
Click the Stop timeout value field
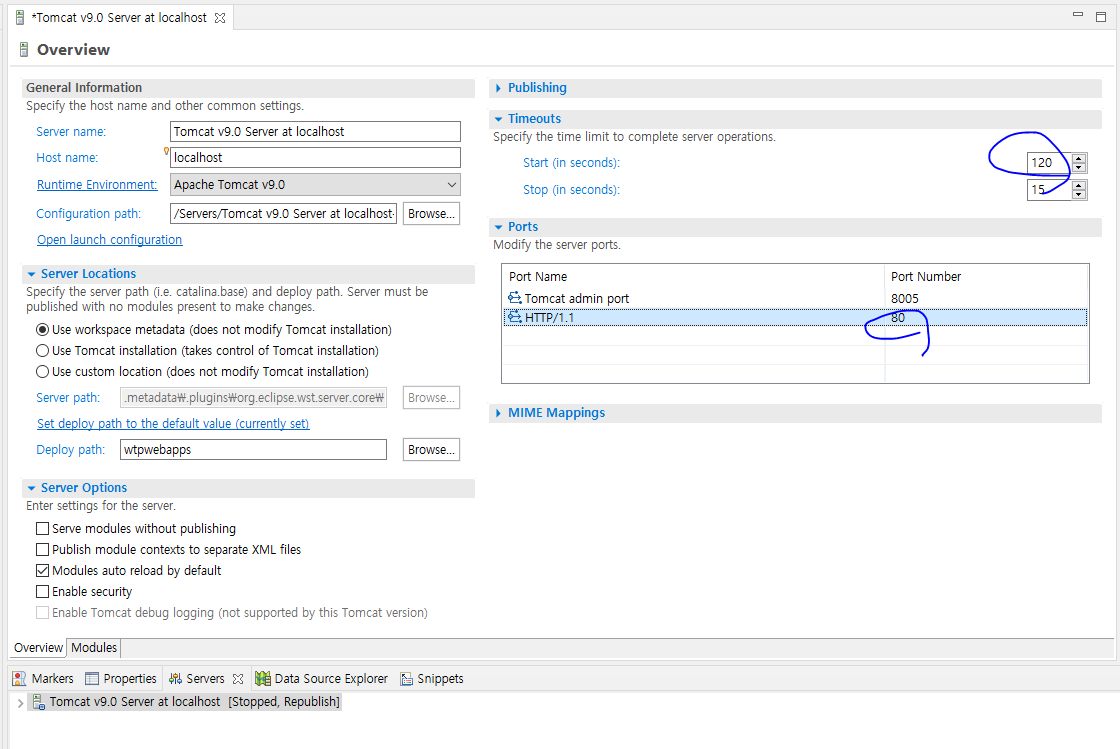tap(1049, 190)
